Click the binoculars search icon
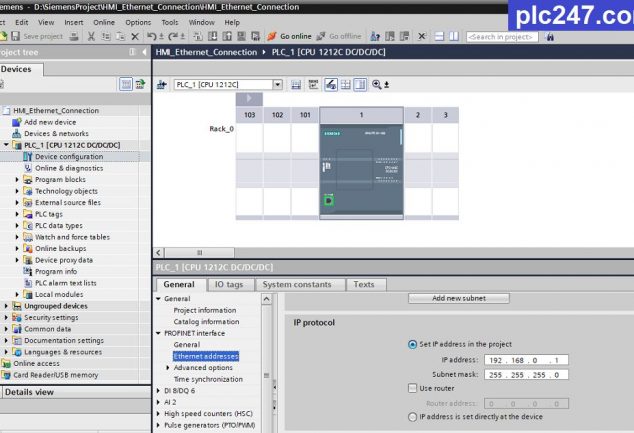Viewport: 634px width, 433px height. (549, 37)
